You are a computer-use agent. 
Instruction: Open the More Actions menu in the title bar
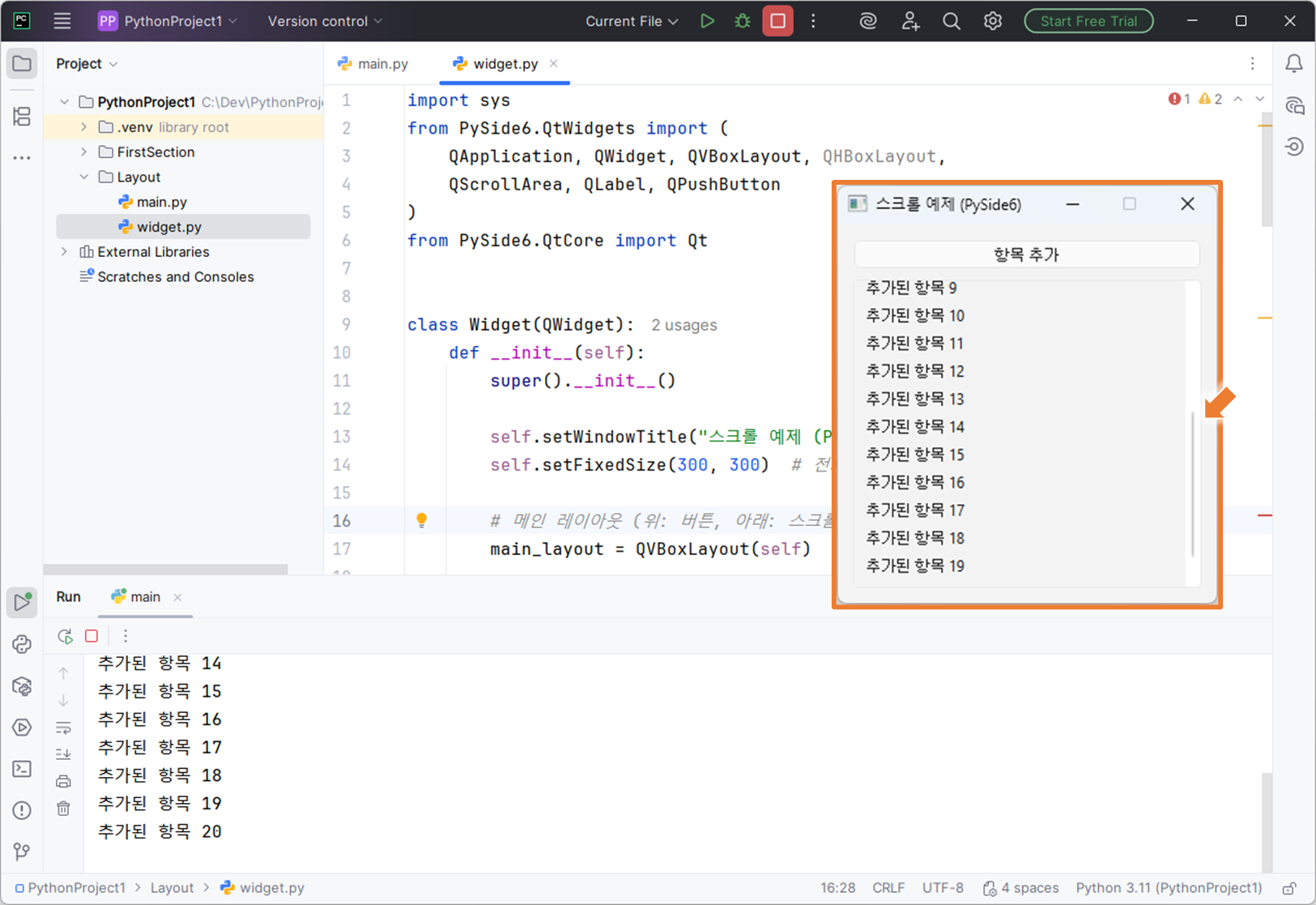814,21
